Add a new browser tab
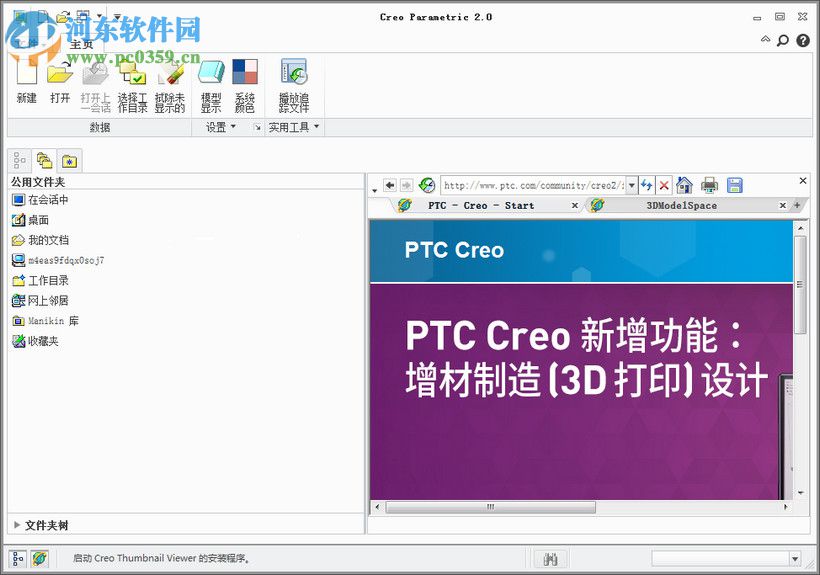Image resolution: width=820 pixels, height=575 pixels. pyautogui.click(x=798, y=205)
